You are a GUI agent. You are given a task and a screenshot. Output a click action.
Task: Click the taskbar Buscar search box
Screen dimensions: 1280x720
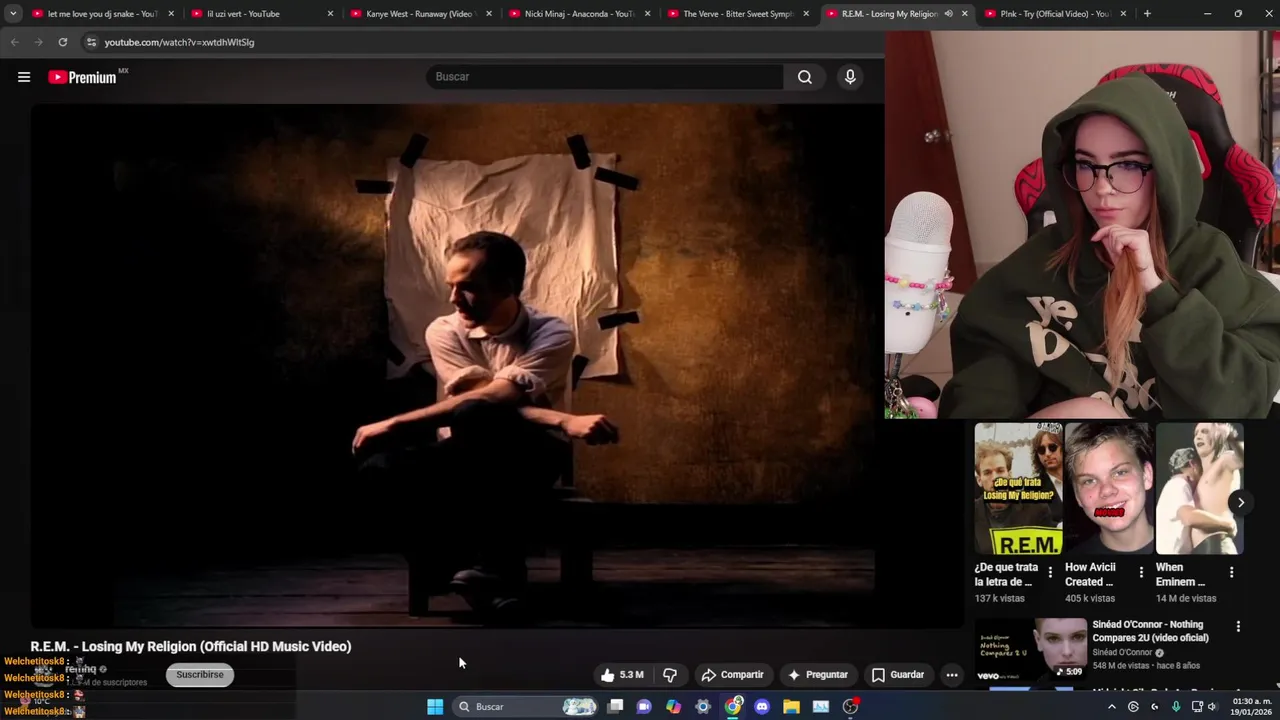(x=526, y=707)
